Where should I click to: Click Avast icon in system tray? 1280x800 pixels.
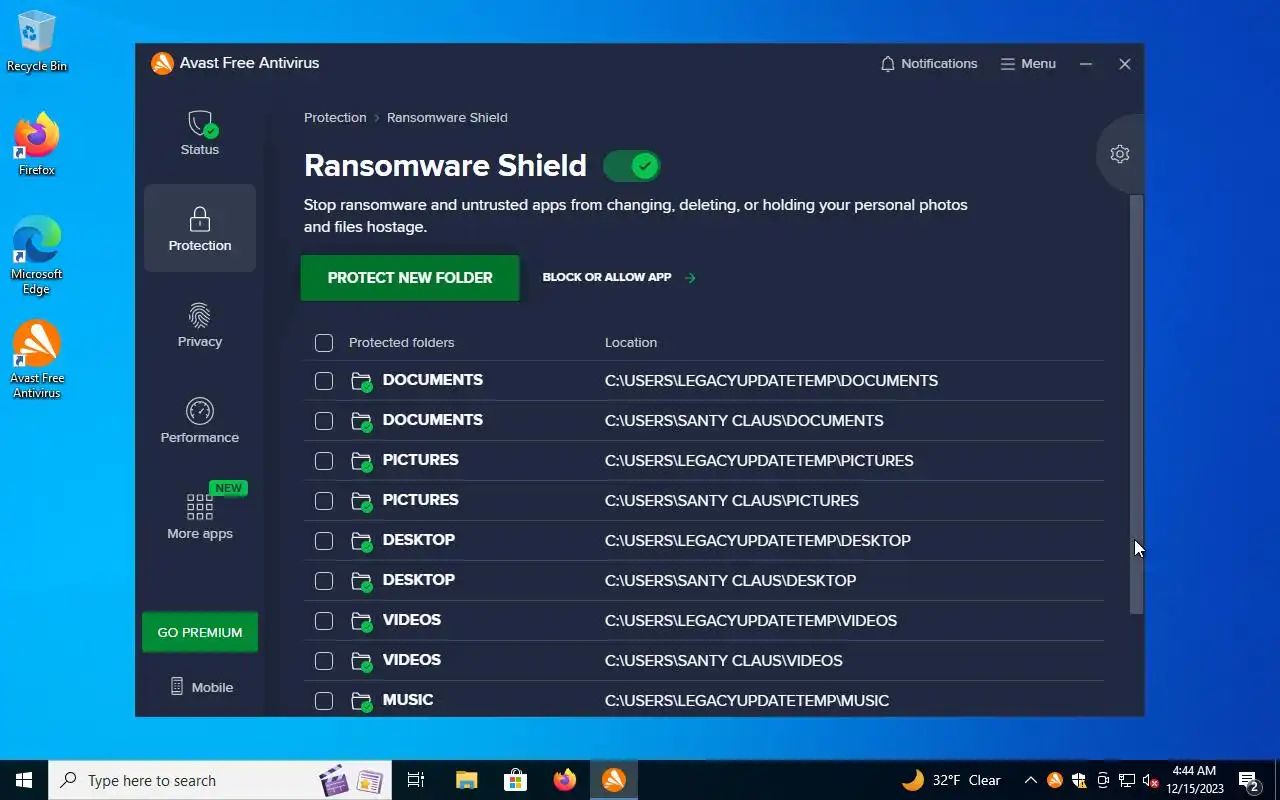[1054, 780]
